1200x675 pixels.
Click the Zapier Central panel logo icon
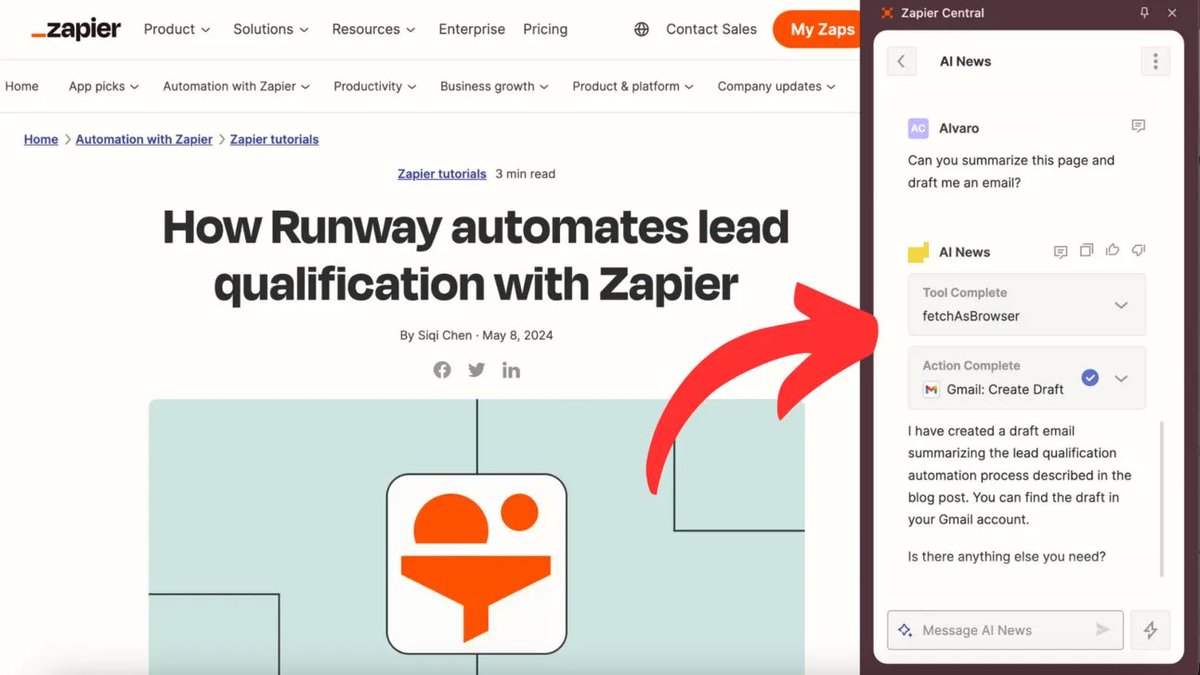coord(887,13)
